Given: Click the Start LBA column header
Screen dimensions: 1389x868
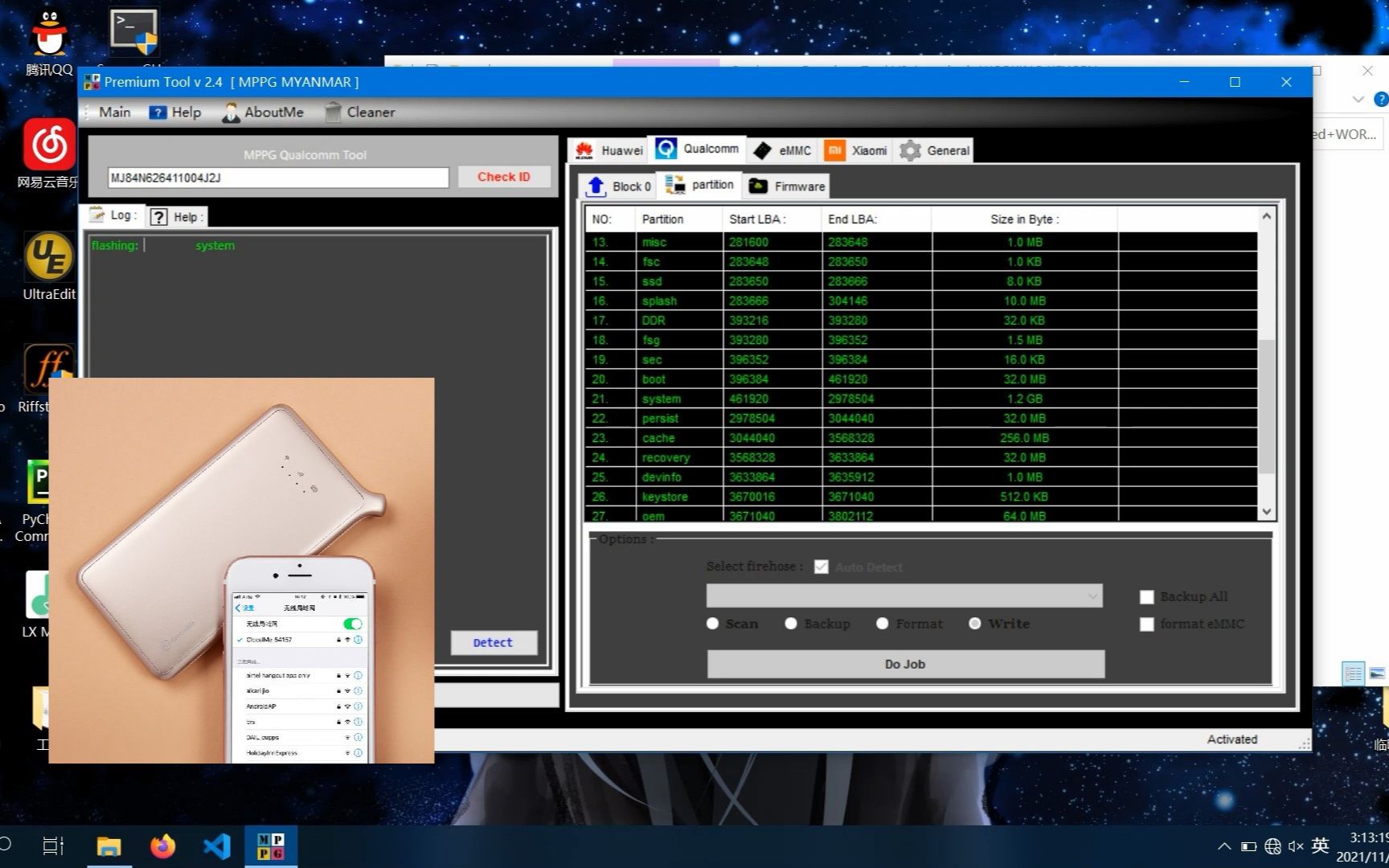Looking at the screenshot, I should (x=772, y=219).
